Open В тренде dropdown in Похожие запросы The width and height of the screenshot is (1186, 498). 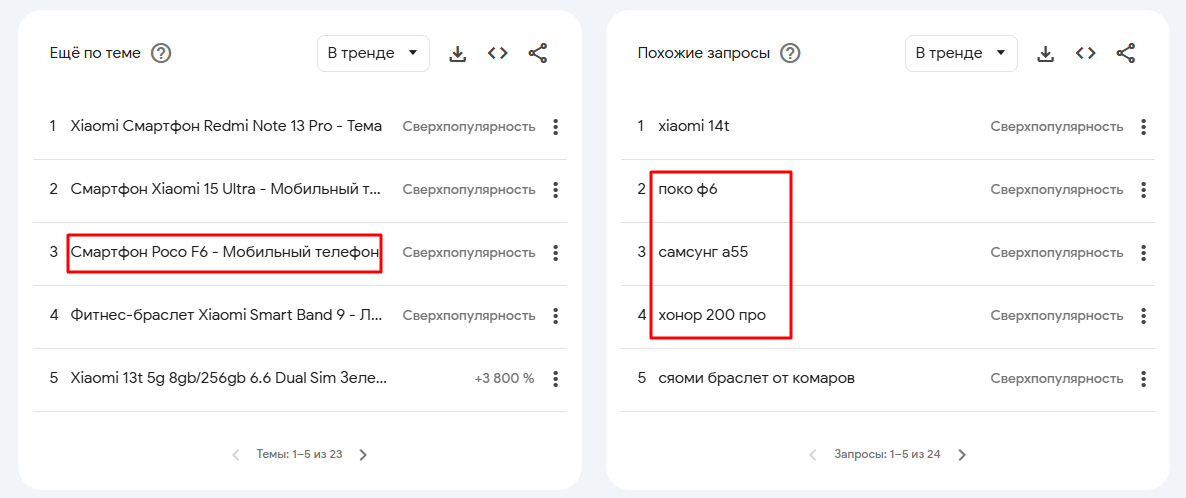point(961,54)
